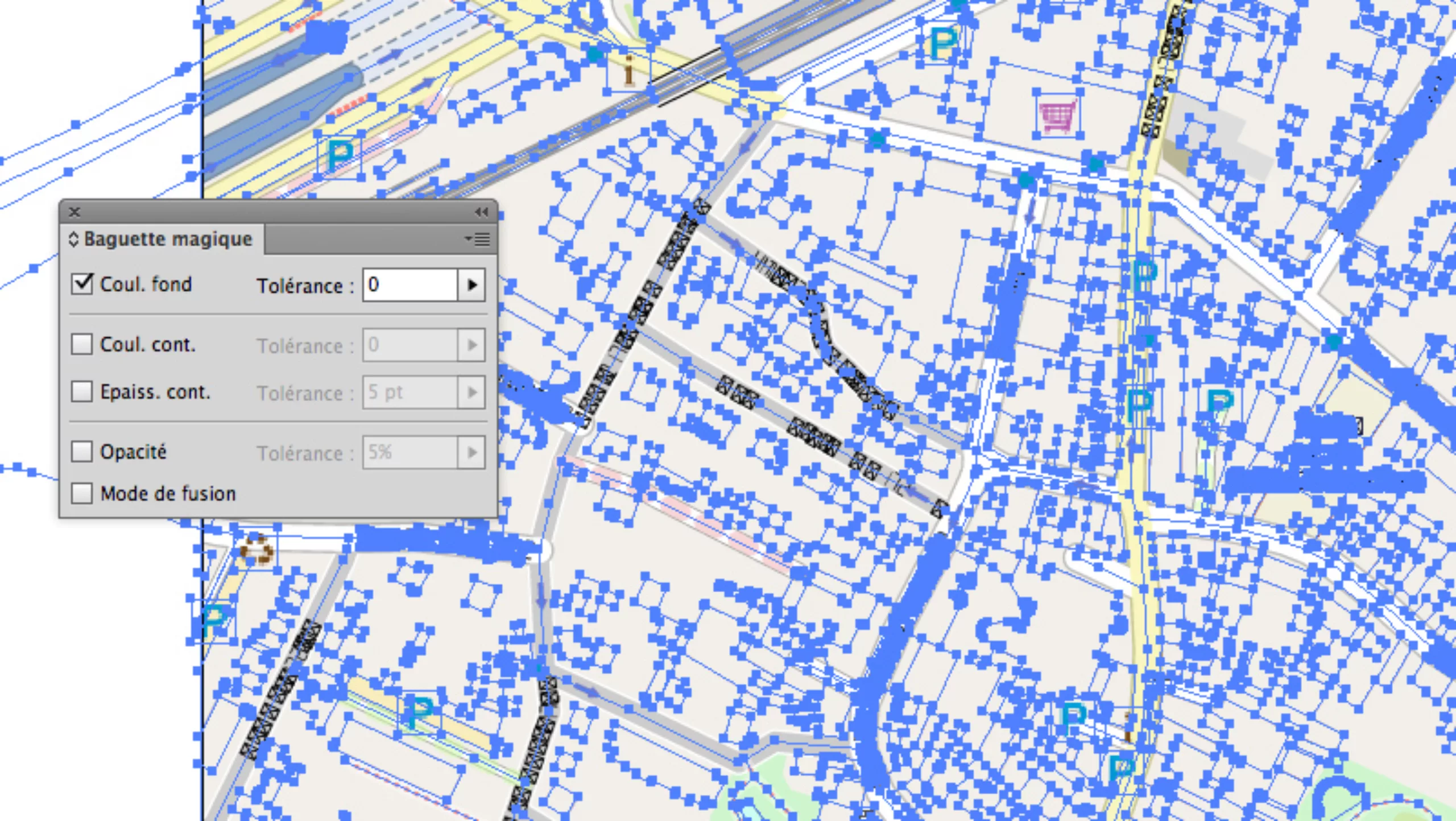1456x821 pixels.
Task: Click parking P icon beside the blue platforms
Action: pyautogui.click(x=340, y=155)
